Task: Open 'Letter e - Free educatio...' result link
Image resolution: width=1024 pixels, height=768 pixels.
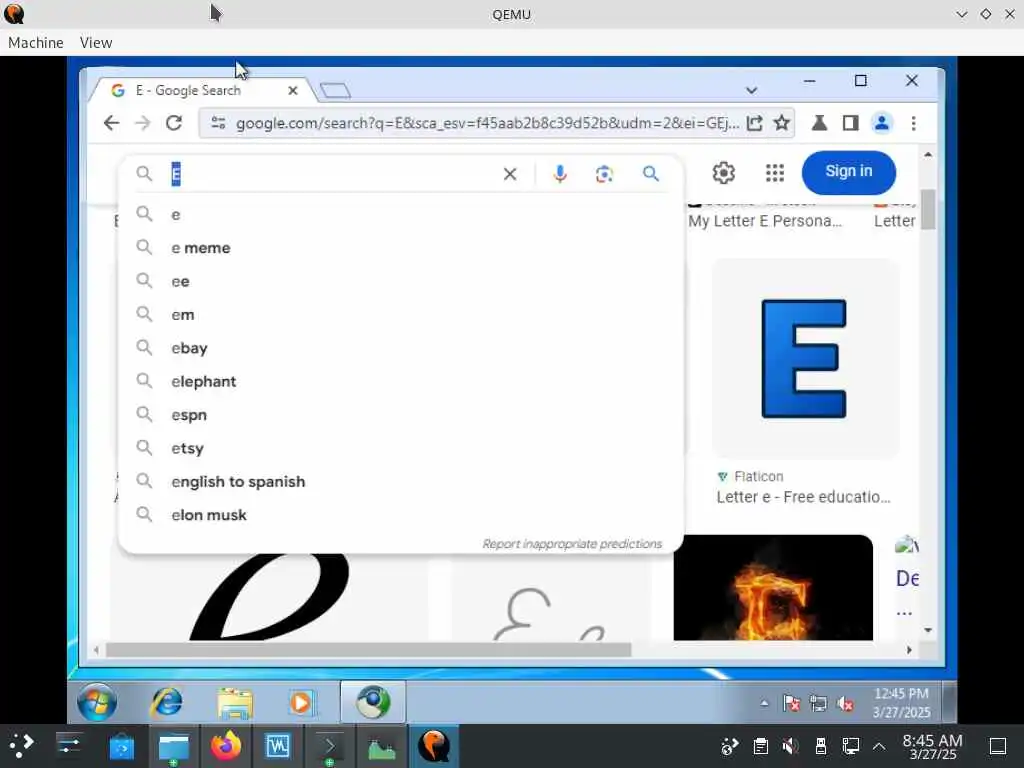Action: (x=803, y=497)
